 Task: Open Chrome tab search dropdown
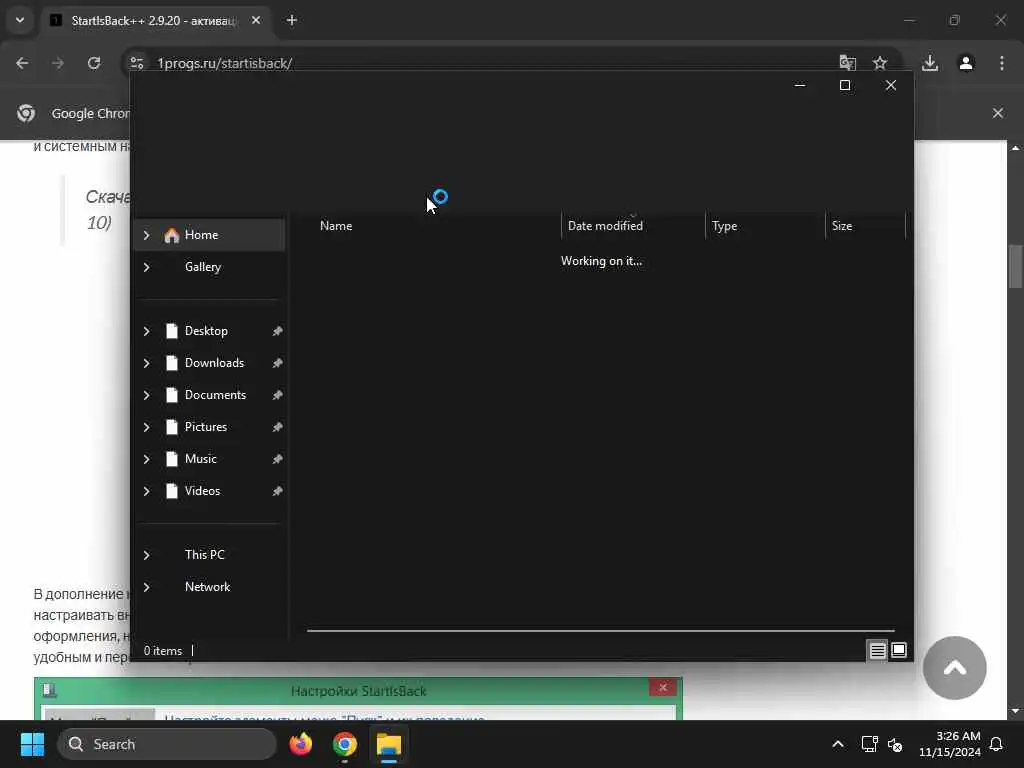click(x=20, y=20)
